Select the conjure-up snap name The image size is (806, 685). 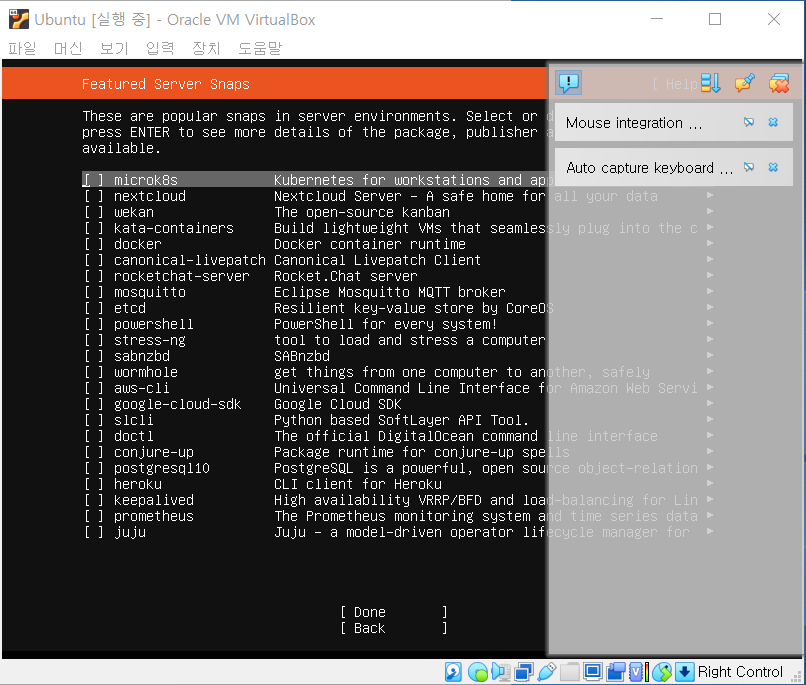(154, 452)
